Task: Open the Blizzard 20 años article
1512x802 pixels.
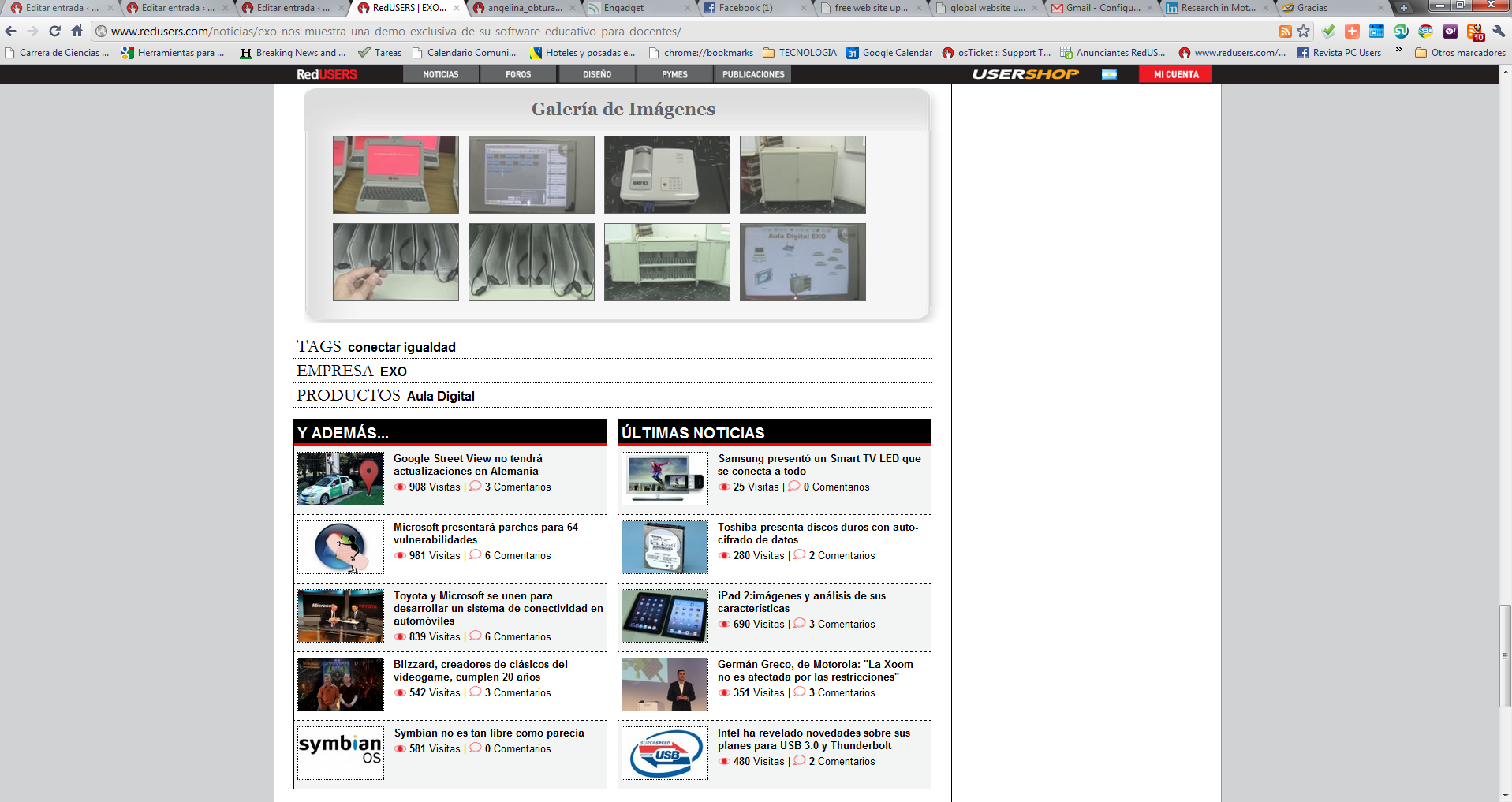Action: (480, 670)
